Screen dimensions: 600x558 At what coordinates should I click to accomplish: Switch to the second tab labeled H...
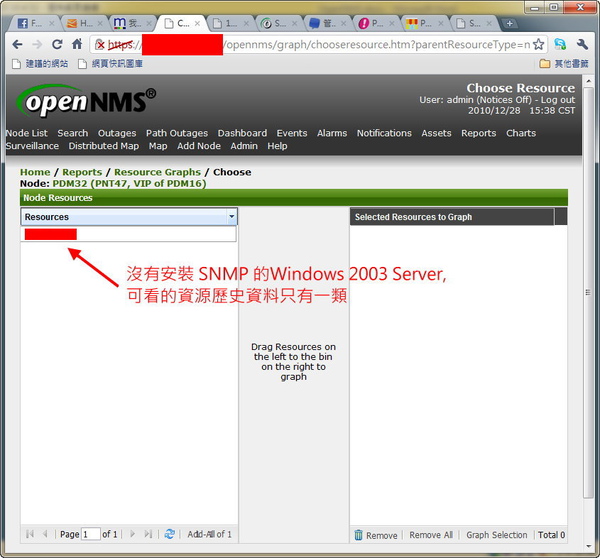click(83, 24)
